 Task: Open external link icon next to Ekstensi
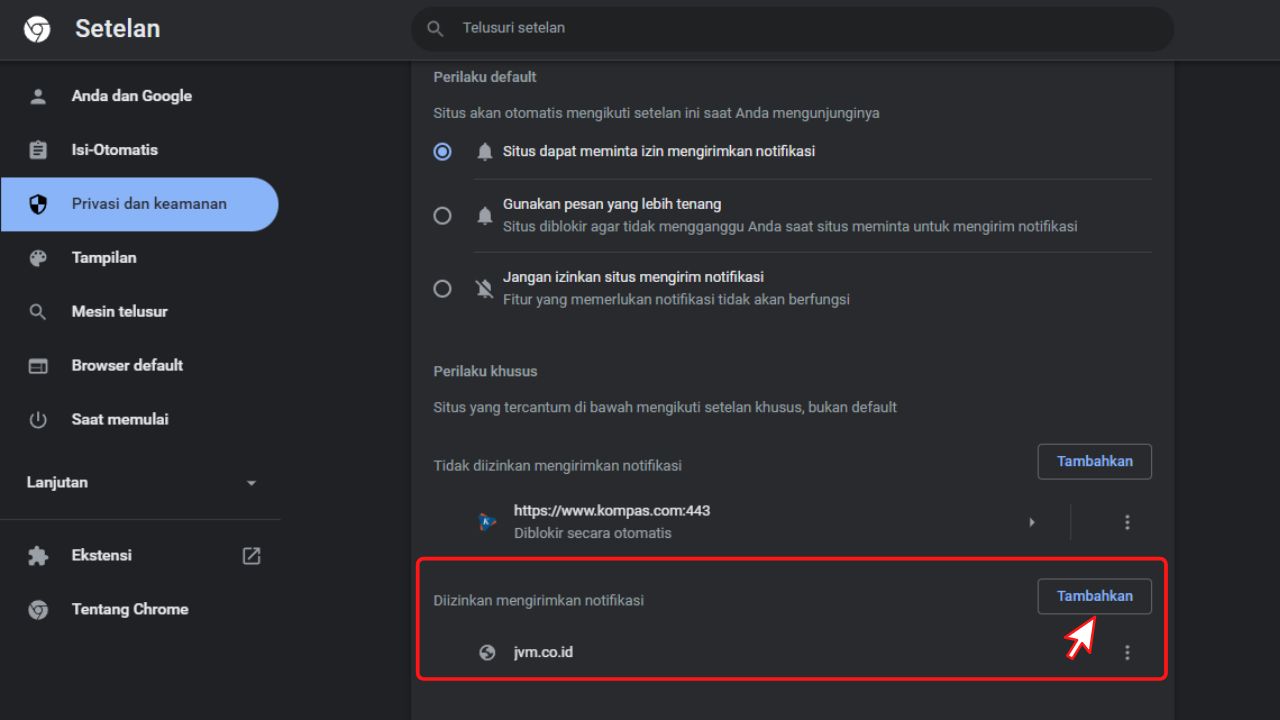point(252,556)
